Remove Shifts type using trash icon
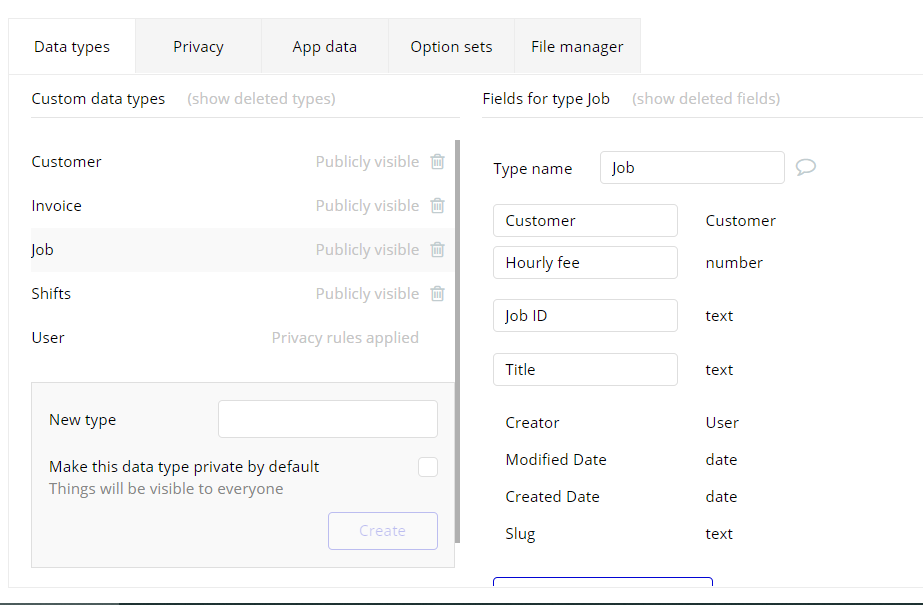 tap(437, 294)
